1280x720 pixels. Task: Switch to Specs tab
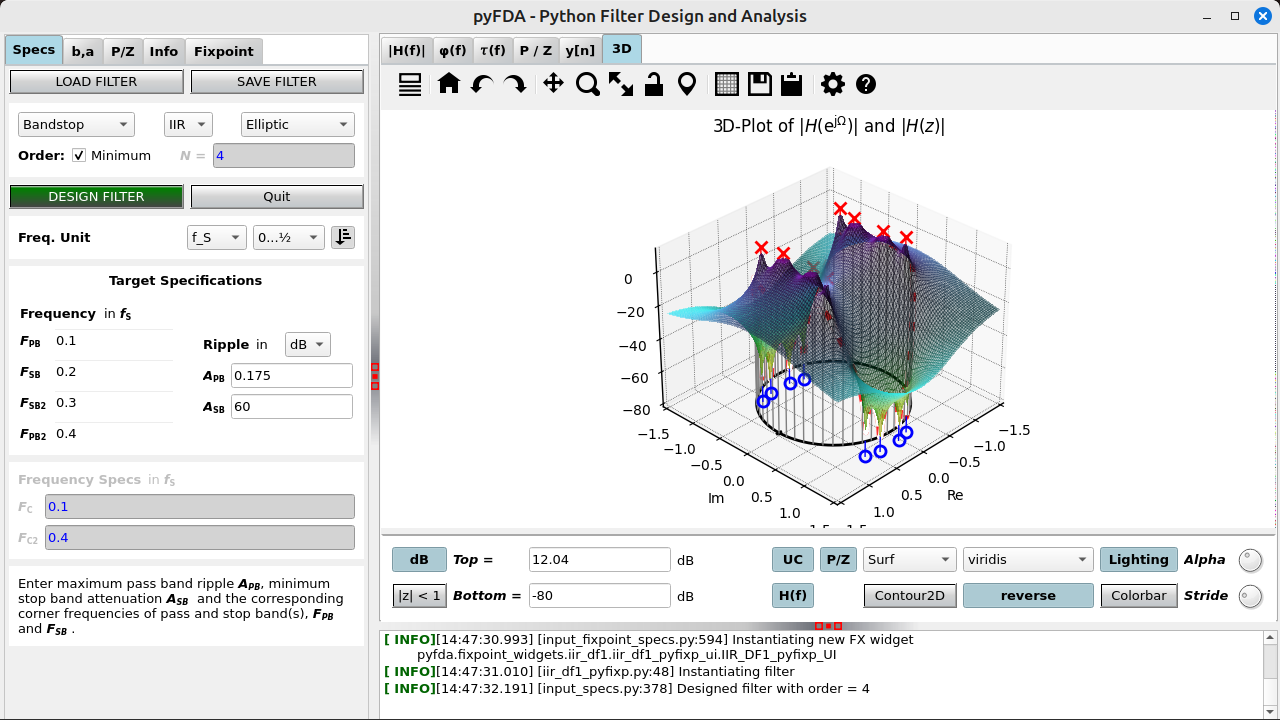(x=34, y=50)
